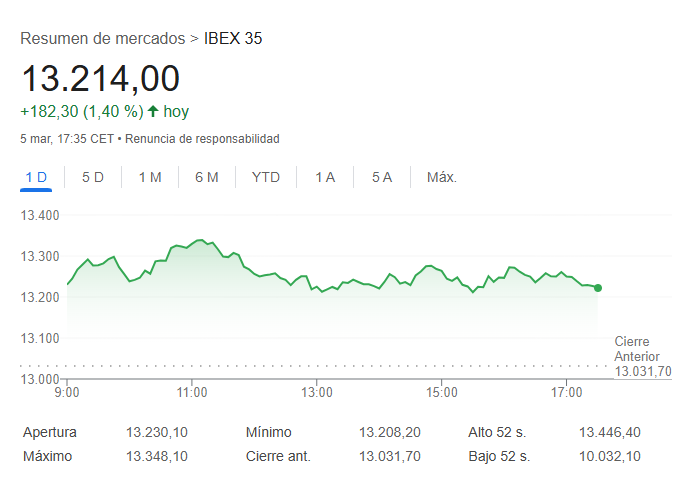Click the green endpoint dot on chart
The width and height of the screenshot is (690, 478).
[x=598, y=288]
